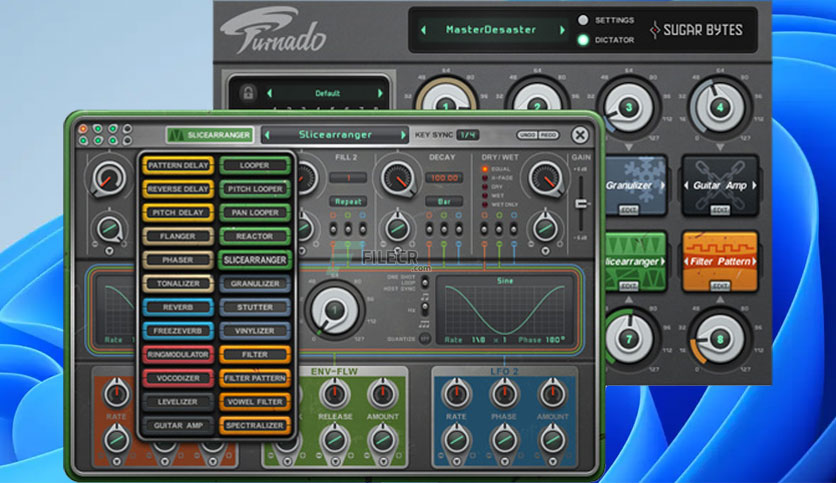Click EDIT under the Granulizer slot
The height and width of the screenshot is (484, 836).
[x=629, y=210]
